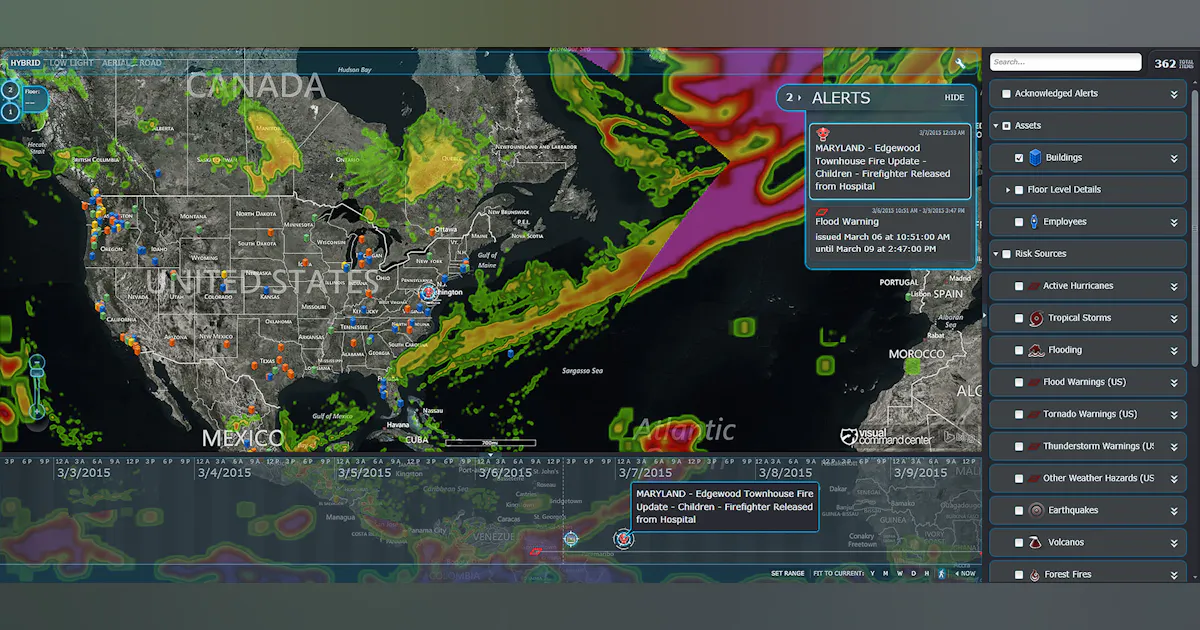Enable the Active Hurricanes checkbox
Image resolution: width=1200 pixels, height=630 pixels.
pos(1019,286)
